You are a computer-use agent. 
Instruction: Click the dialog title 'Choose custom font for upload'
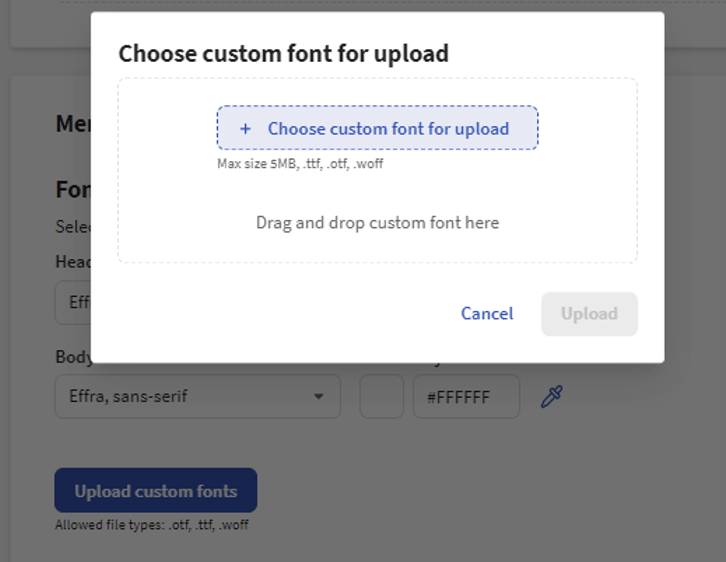[283, 54]
